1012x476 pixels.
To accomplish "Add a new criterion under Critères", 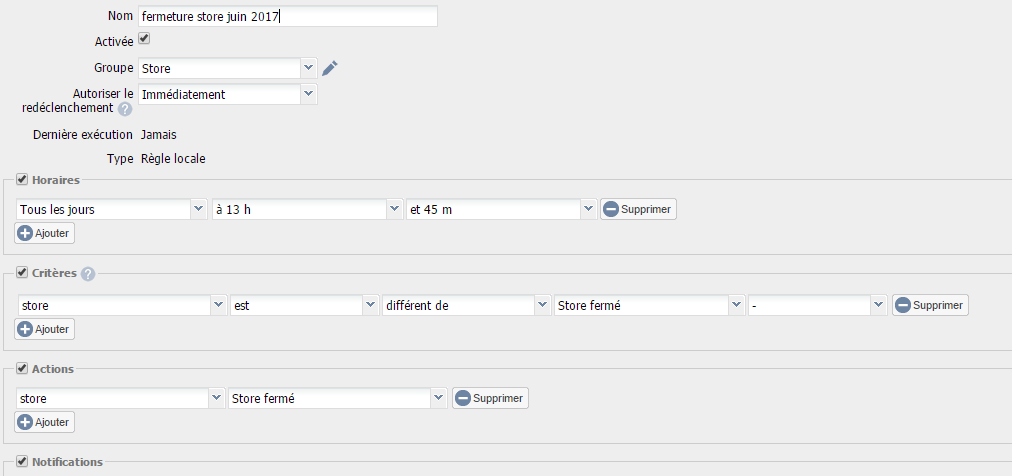I will [x=45, y=329].
